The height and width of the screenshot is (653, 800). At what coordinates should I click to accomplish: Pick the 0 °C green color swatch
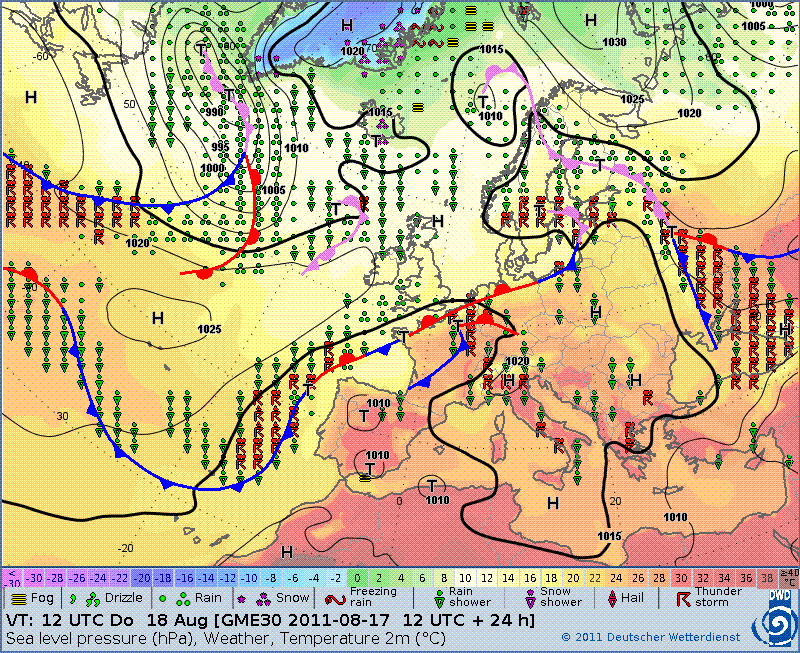pyautogui.click(x=357, y=579)
